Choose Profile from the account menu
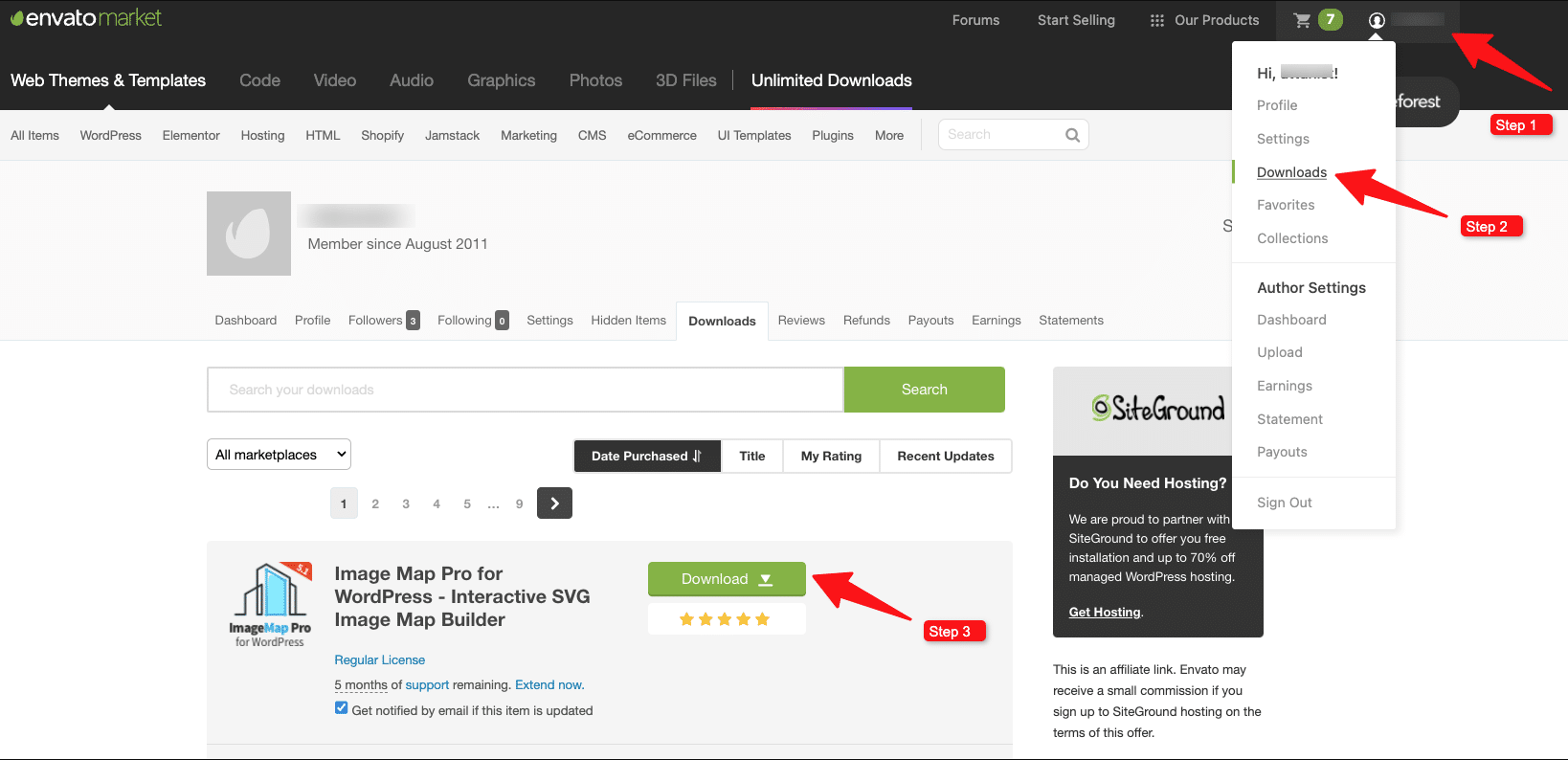 1277,105
